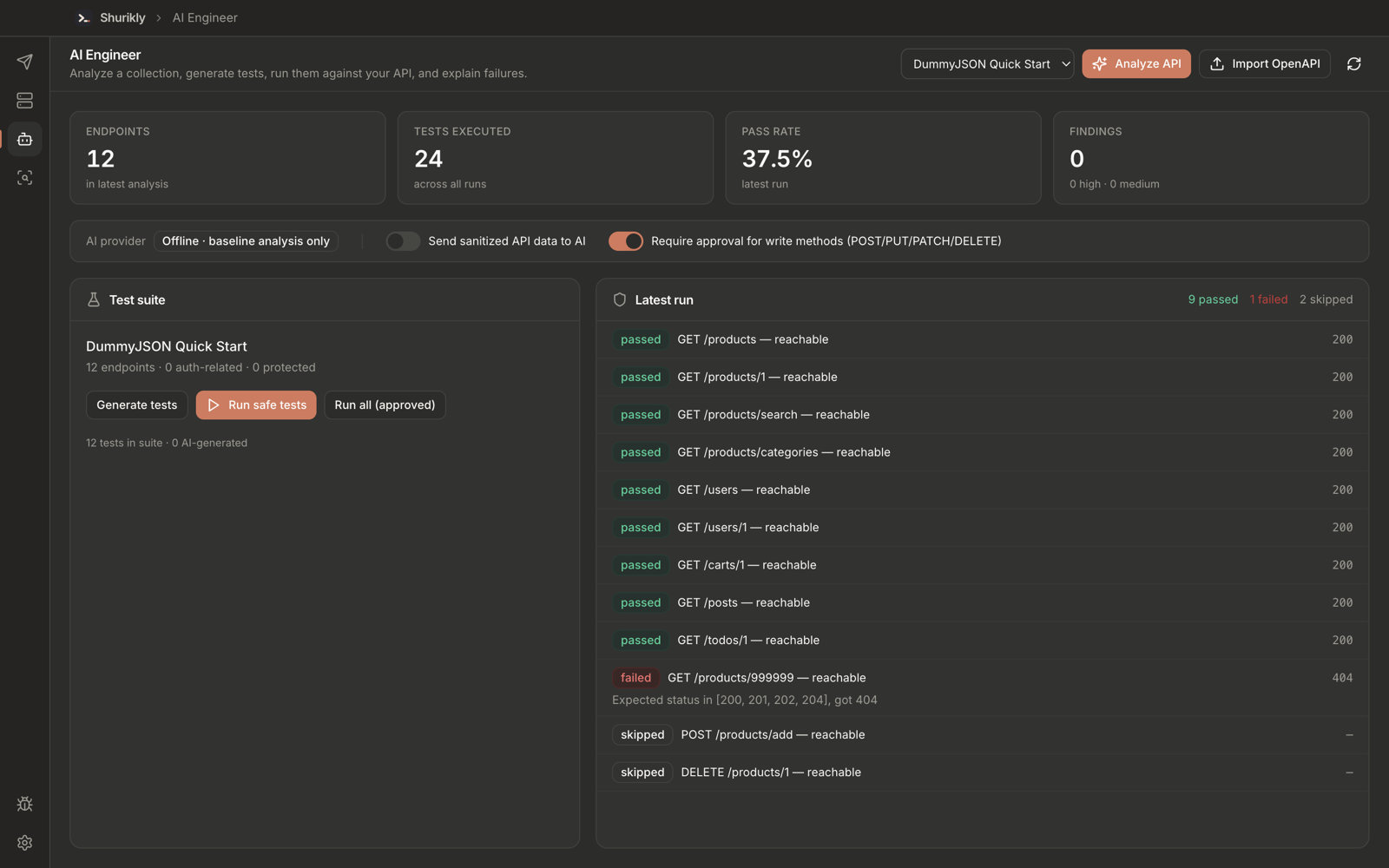
Task: Open the requests paper-plane sidebar icon
Action: [x=24, y=62]
